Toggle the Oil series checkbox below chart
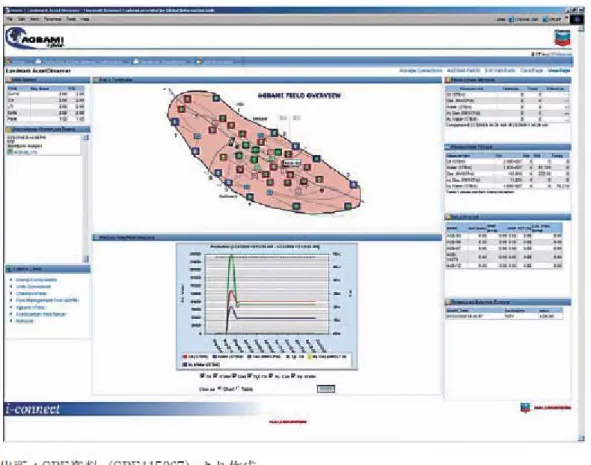 coord(202,376)
